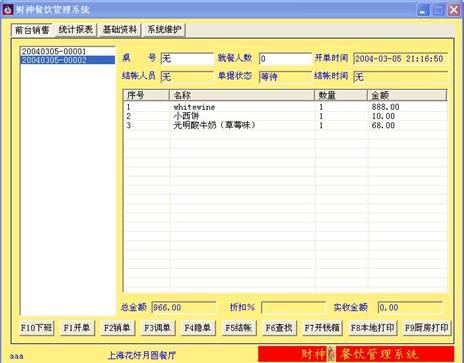Viewport: 464px width, 363px height.
Task: Click the application icon in the title bar
Action: 7,9
